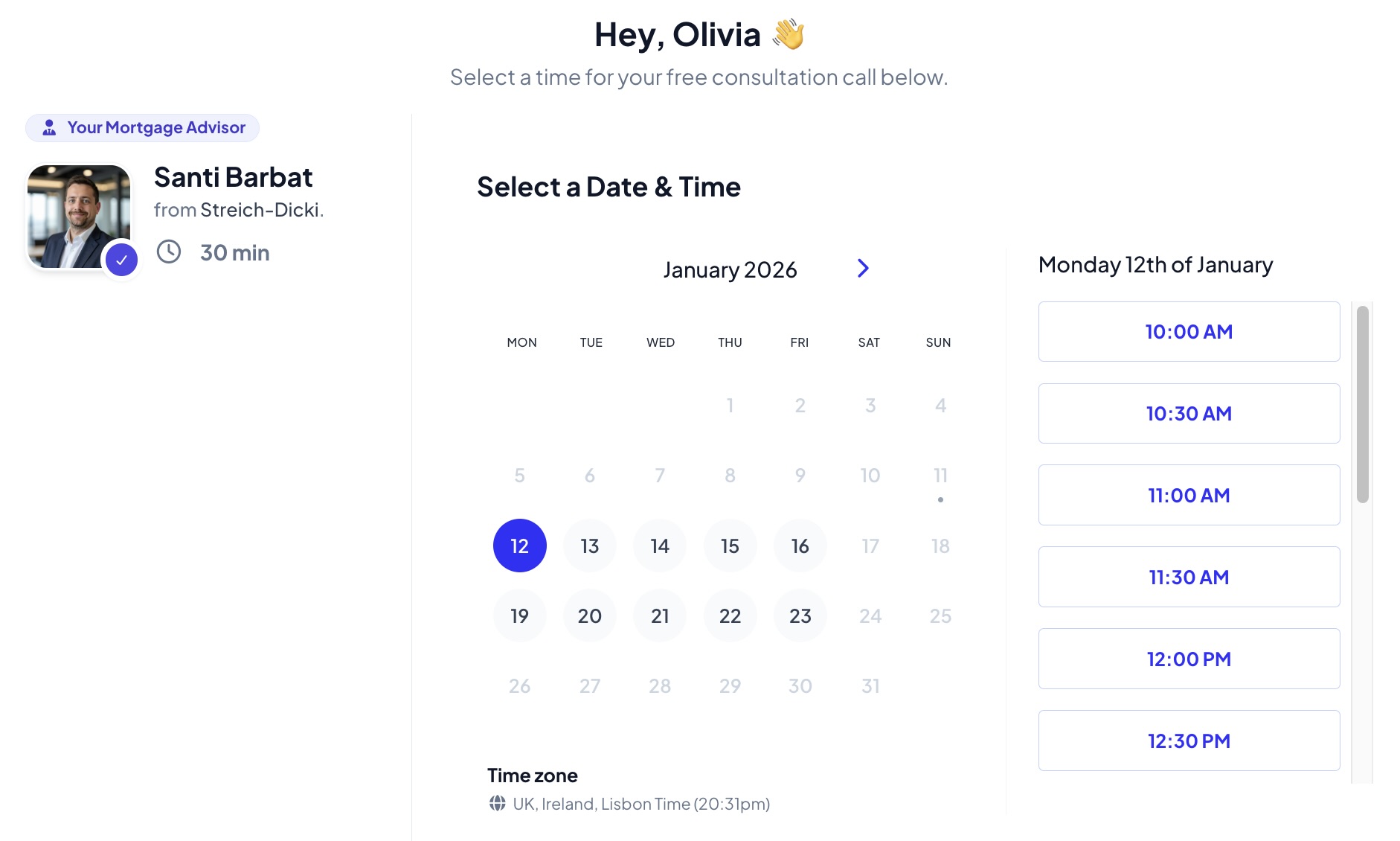
Task: Choose the 12:00 PM slot
Action: pyautogui.click(x=1188, y=658)
